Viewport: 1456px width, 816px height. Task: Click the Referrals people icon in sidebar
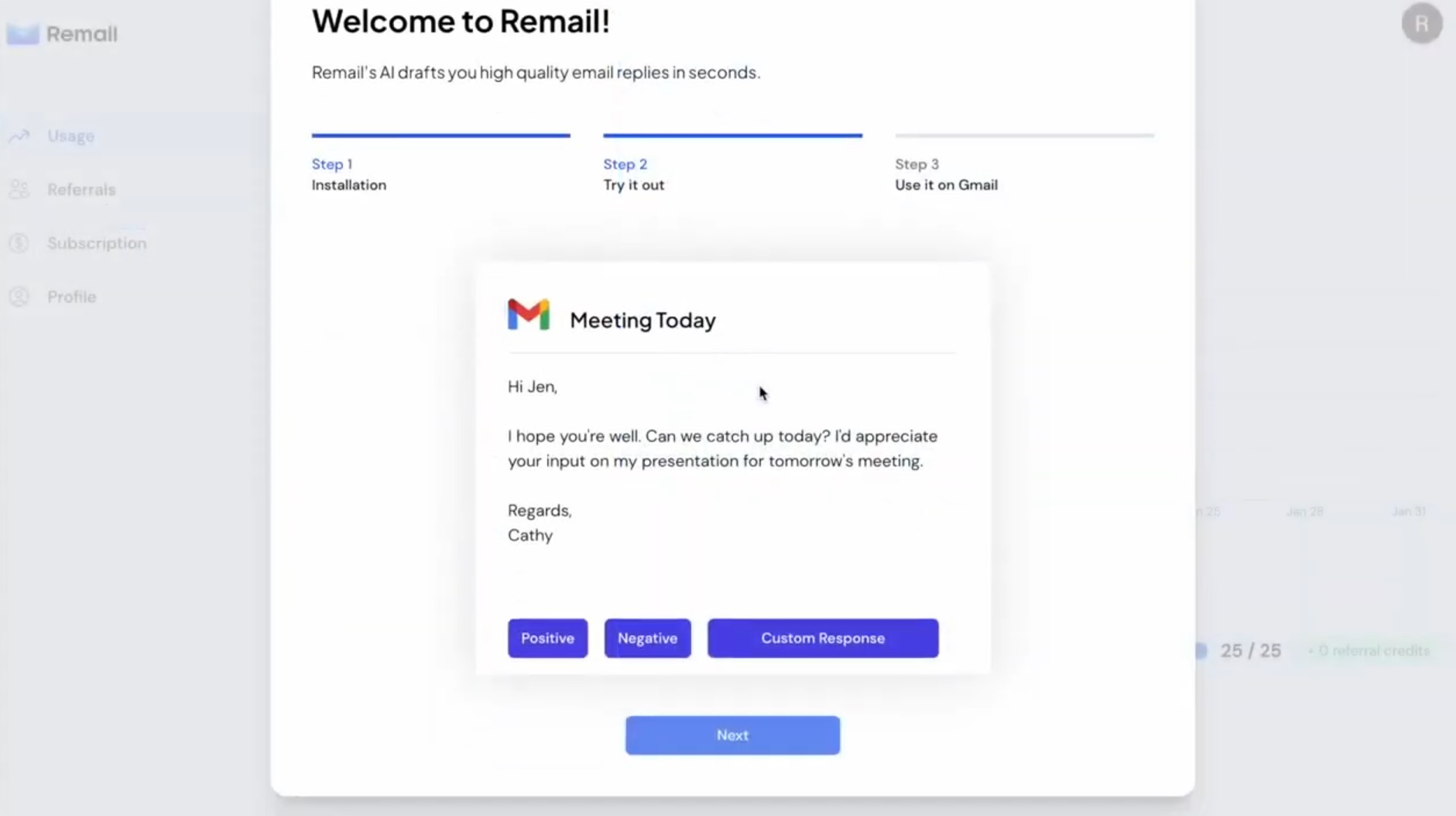point(19,190)
